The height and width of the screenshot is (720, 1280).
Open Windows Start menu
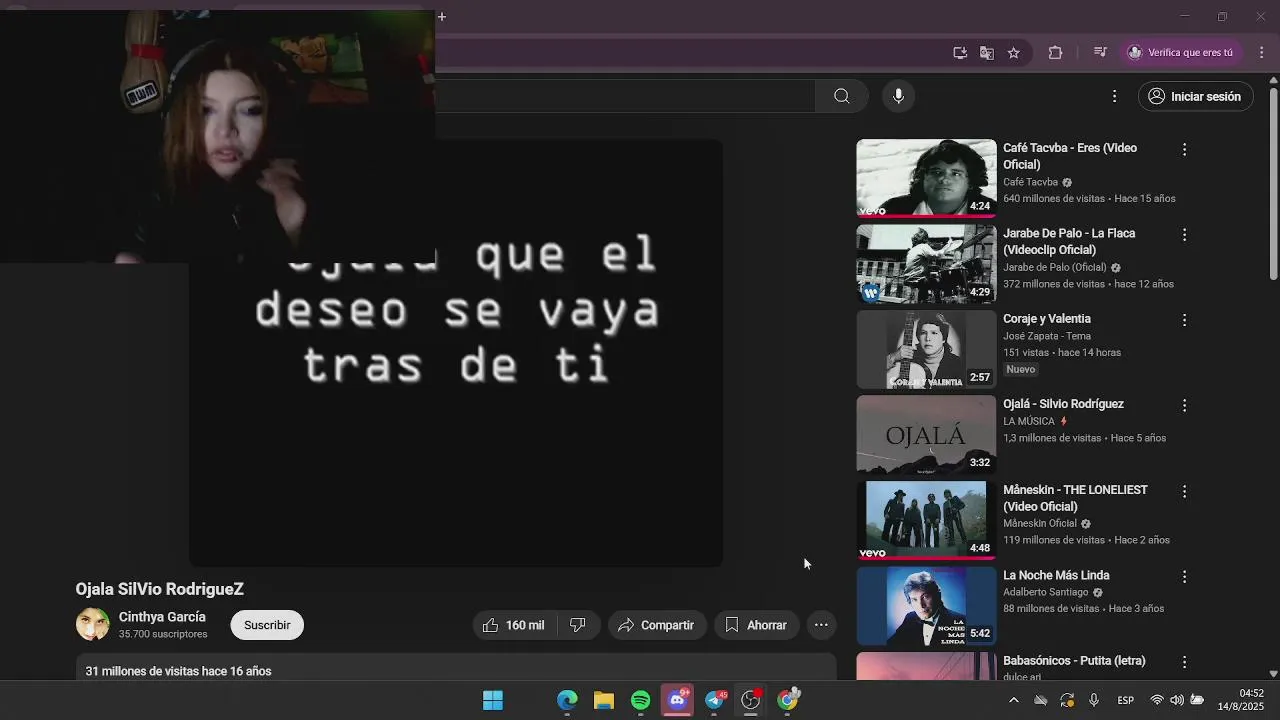(x=493, y=700)
